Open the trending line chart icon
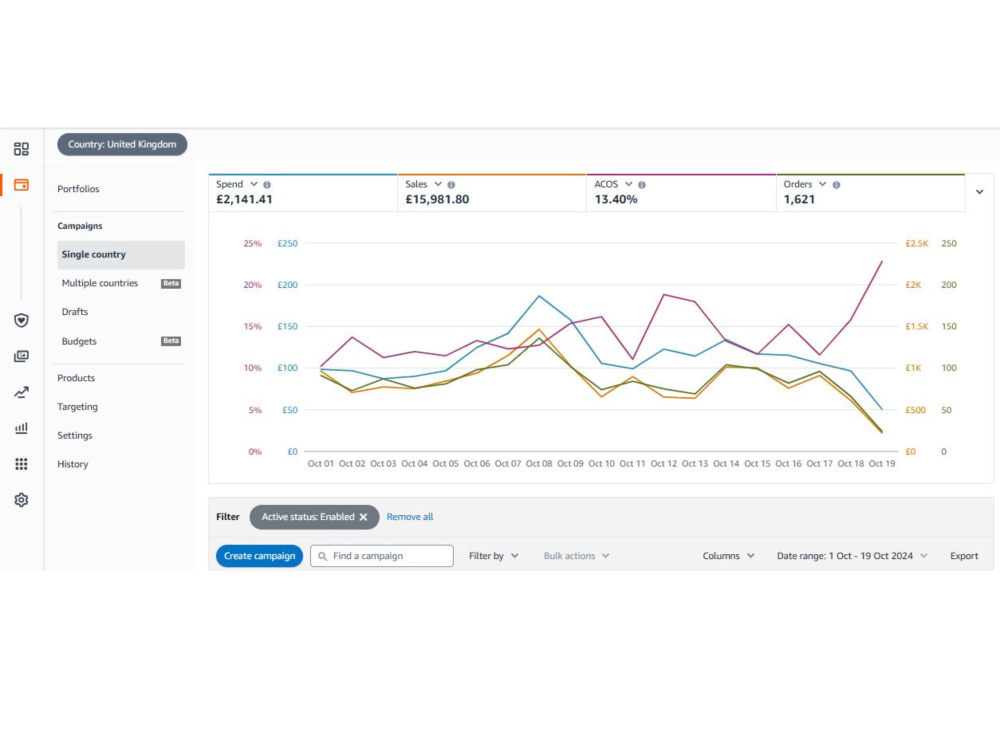The image size is (1000, 750). point(21,392)
